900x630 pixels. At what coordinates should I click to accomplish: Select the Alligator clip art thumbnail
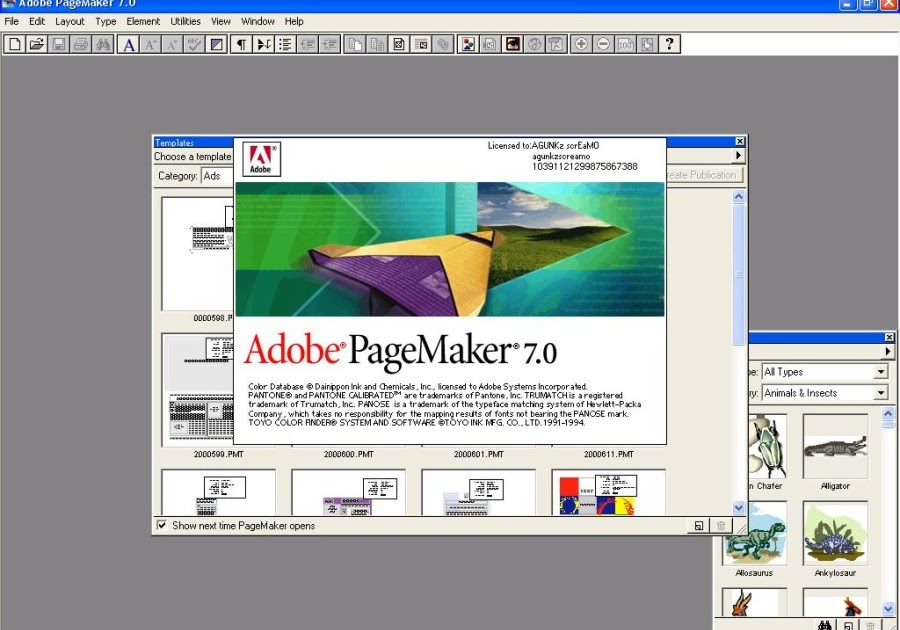point(835,446)
